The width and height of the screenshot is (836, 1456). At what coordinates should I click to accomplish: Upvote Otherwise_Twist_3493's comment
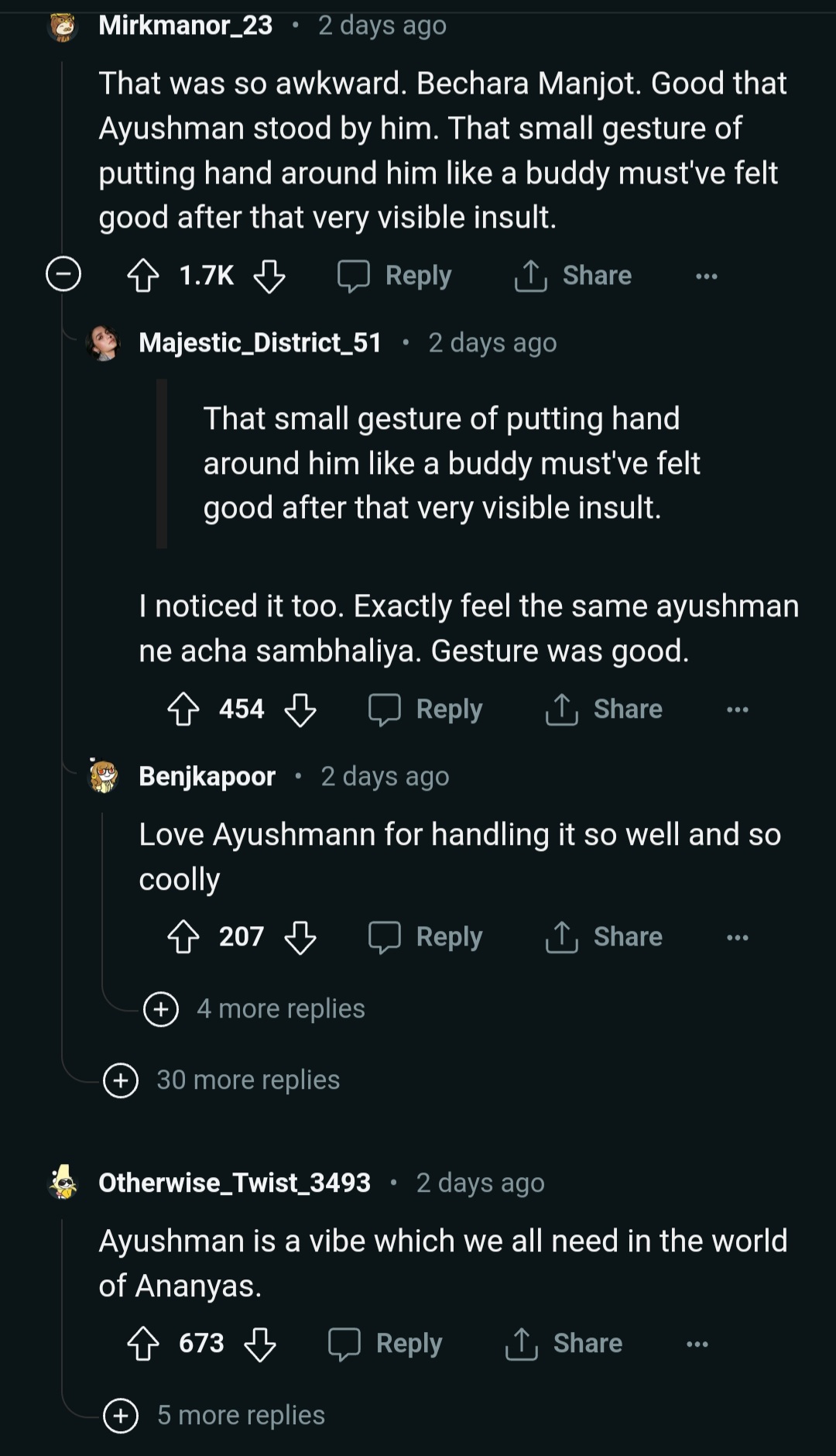coord(143,1344)
